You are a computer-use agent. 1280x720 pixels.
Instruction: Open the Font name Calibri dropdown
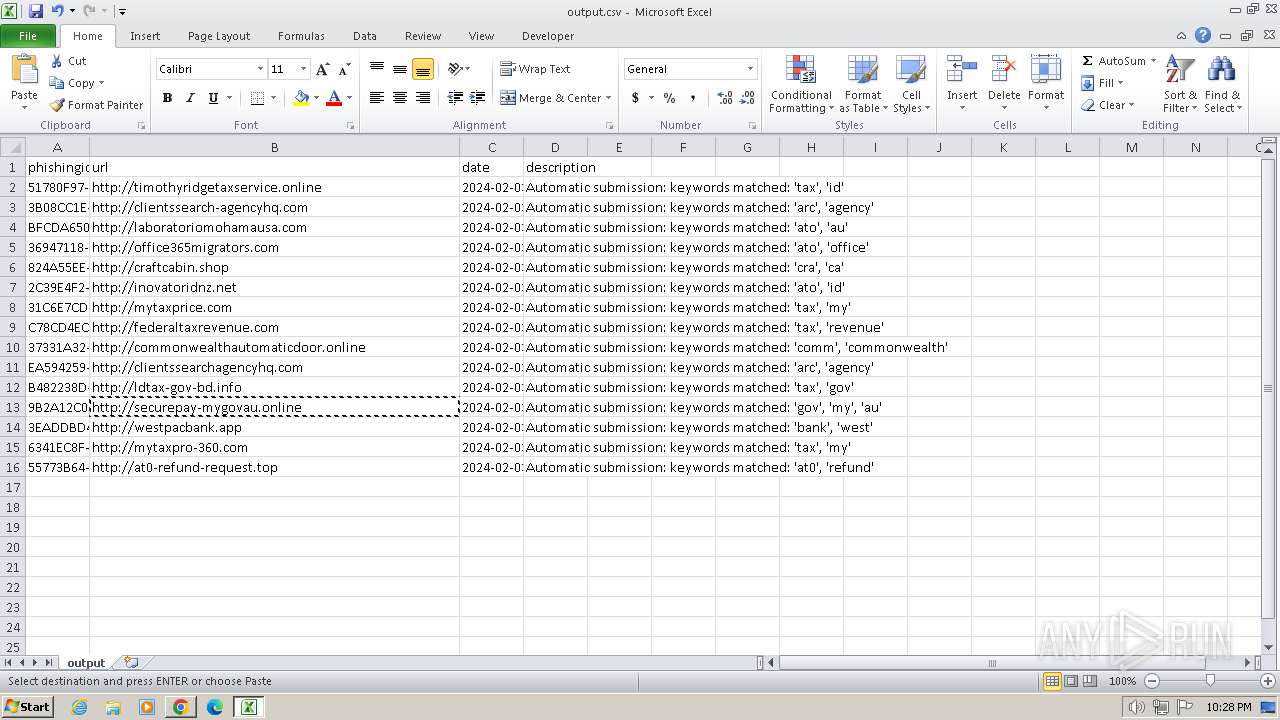click(260, 69)
